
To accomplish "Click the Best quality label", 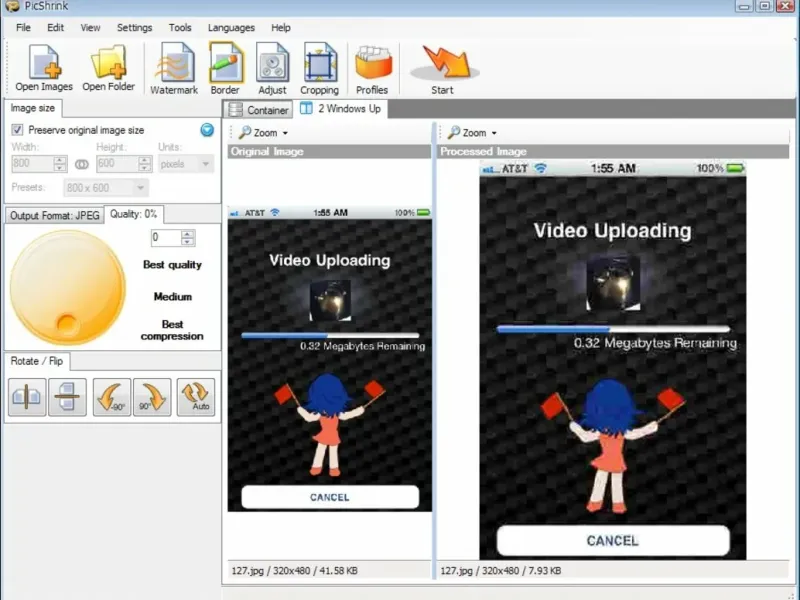I will pyautogui.click(x=172, y=265).
